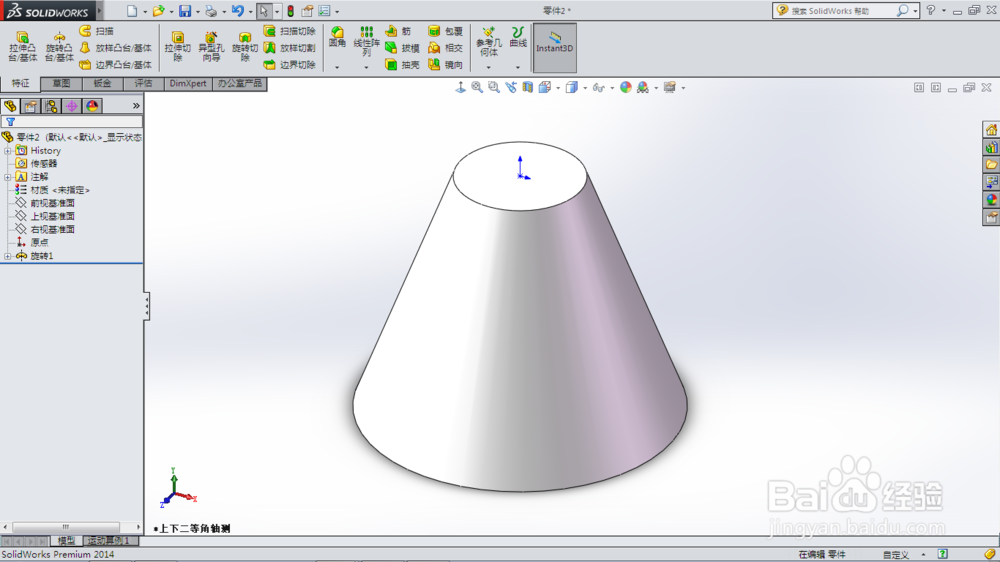Viewport: 1000px width, 562px height.
Task: Switch to the 模型 (Model) bottom tab
Action: tap(66, 541)
